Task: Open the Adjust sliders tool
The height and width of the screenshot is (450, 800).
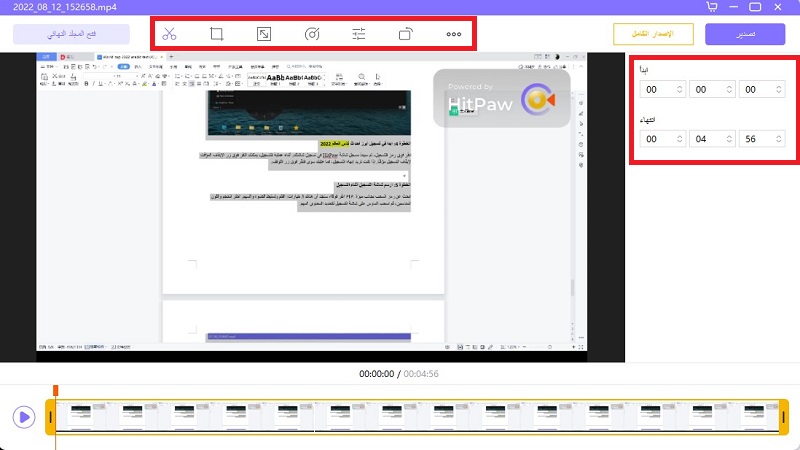Action: (x=359, y=34)
